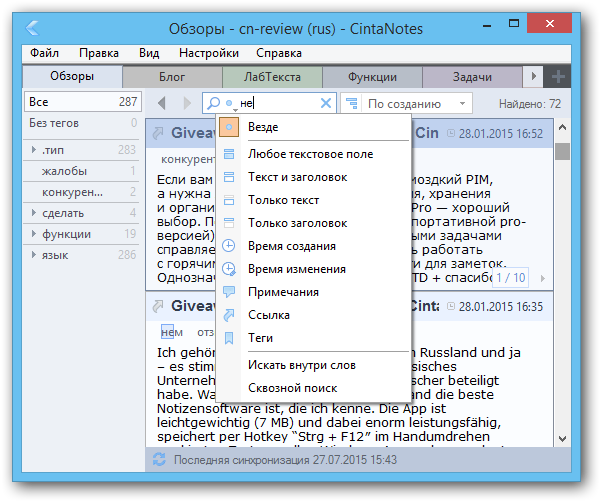Image resolution: width=601 pixels, height=502 pixels.
Task: Choose Примечания search scope
Action: 314,292
